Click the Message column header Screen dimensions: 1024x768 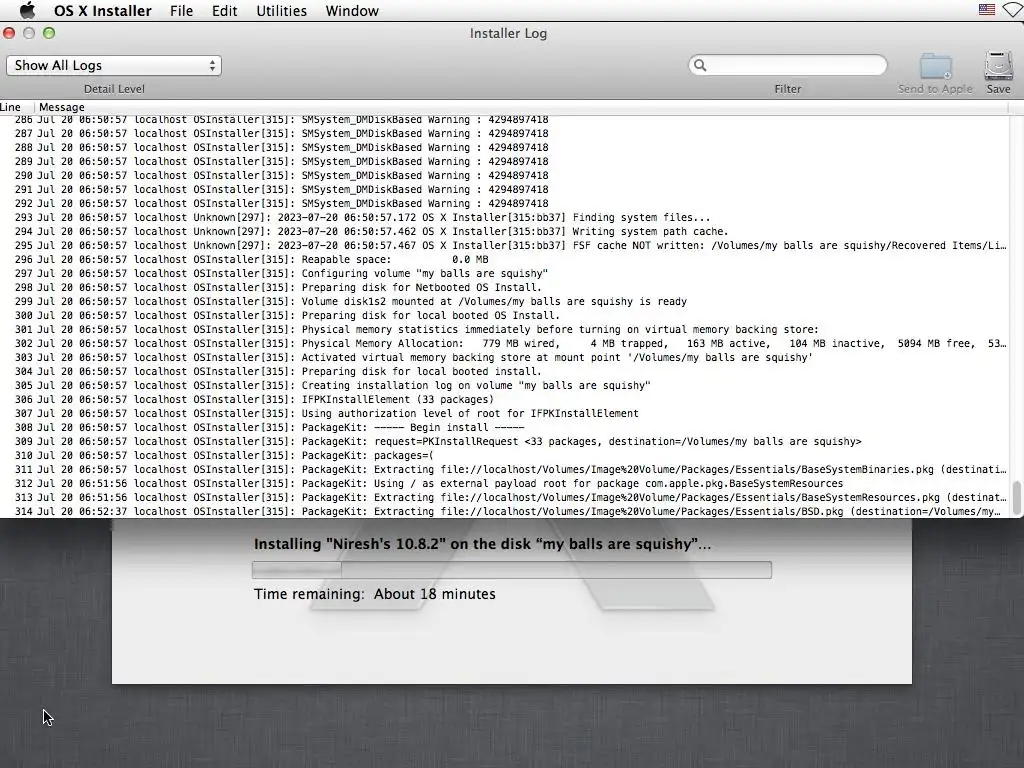coord(61,107)
